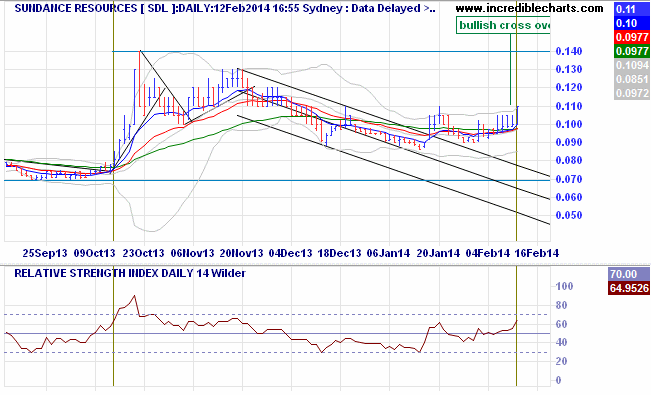
Task: Click the grey 0.0851 legend value
Action: [x=631, y=79]
